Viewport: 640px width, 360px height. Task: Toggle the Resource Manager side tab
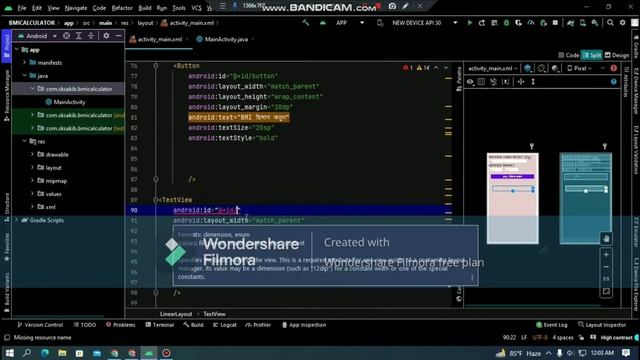click(x=7, y=95)
